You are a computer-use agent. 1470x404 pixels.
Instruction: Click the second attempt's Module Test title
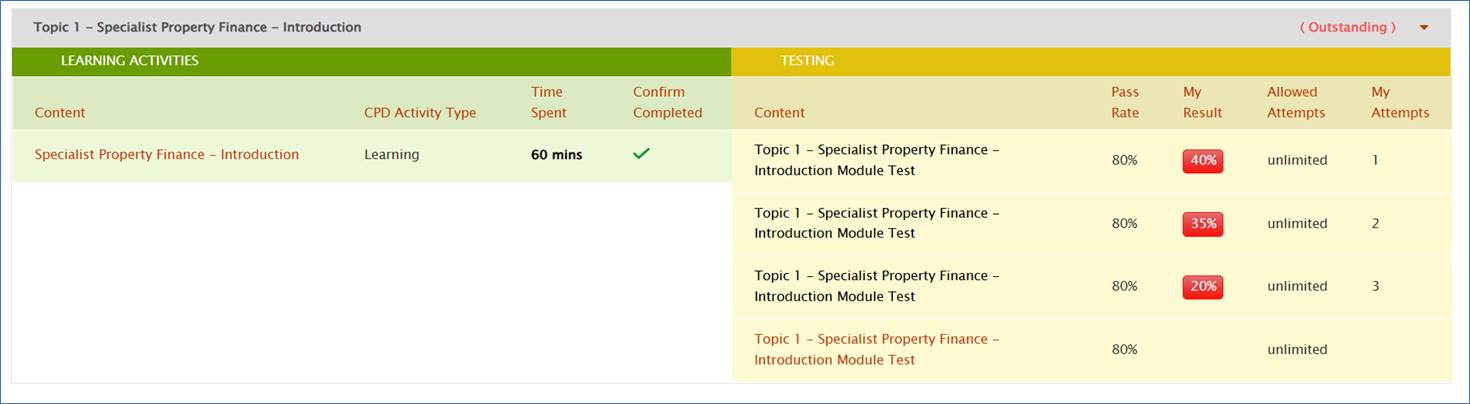876,223
